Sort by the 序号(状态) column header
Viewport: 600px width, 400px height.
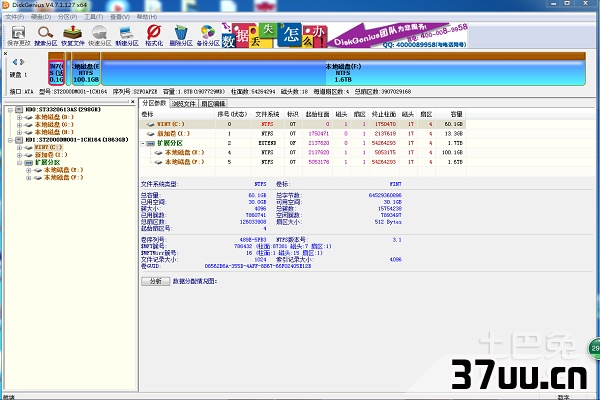232,114
